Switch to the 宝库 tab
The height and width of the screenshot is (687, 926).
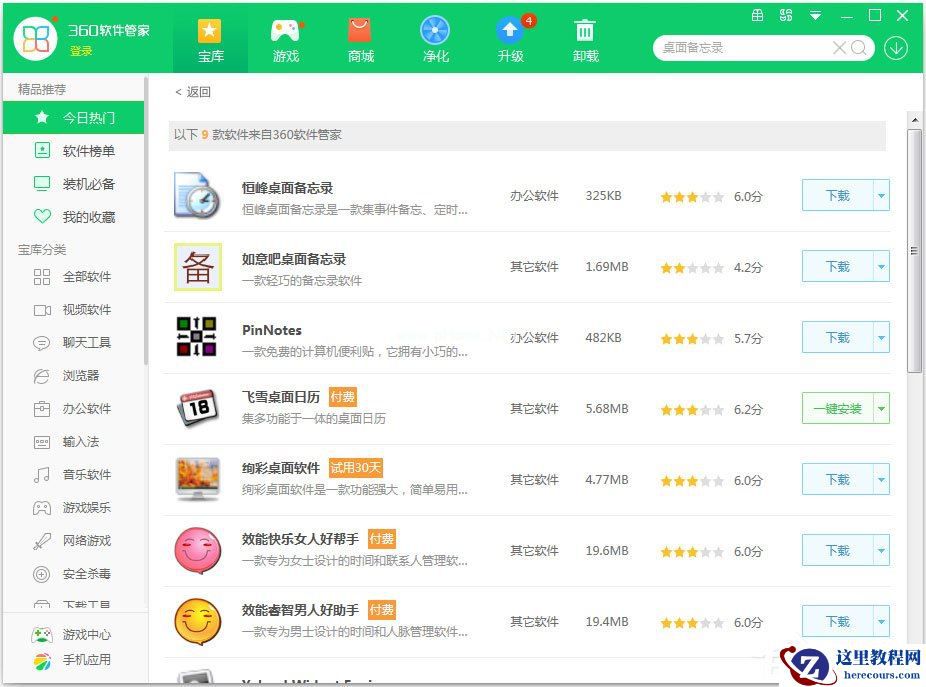pyautogui.click(x=210, y=40)
